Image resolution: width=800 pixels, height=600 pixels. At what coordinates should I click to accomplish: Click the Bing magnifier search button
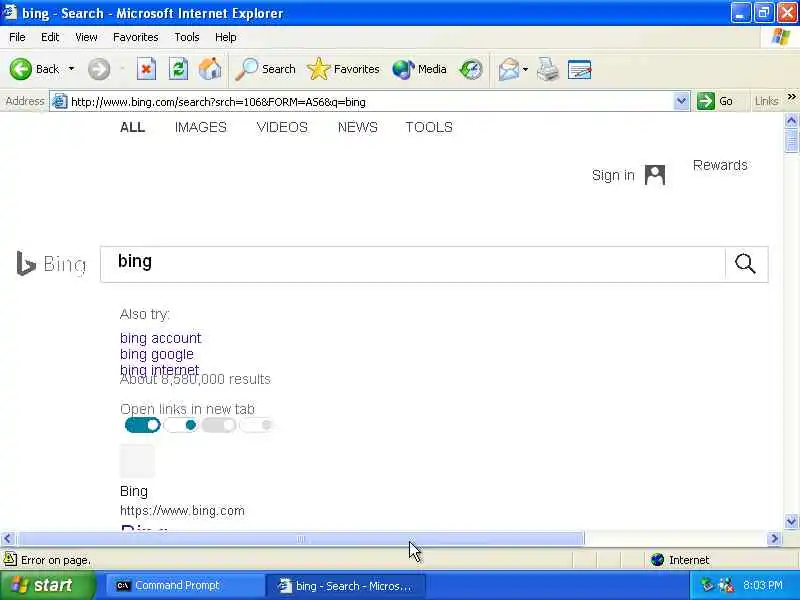745,264
